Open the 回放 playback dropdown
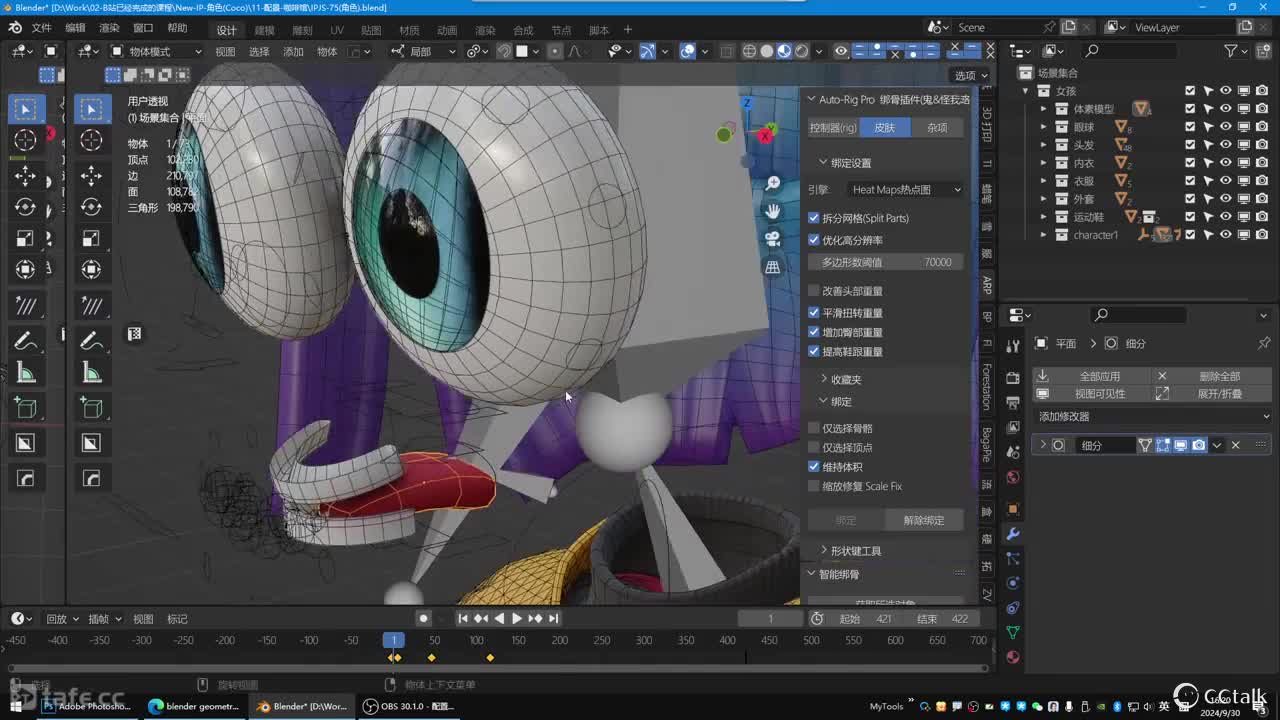Image resolution: width=1280 pixels, height=720 pixels. (62, 619)
